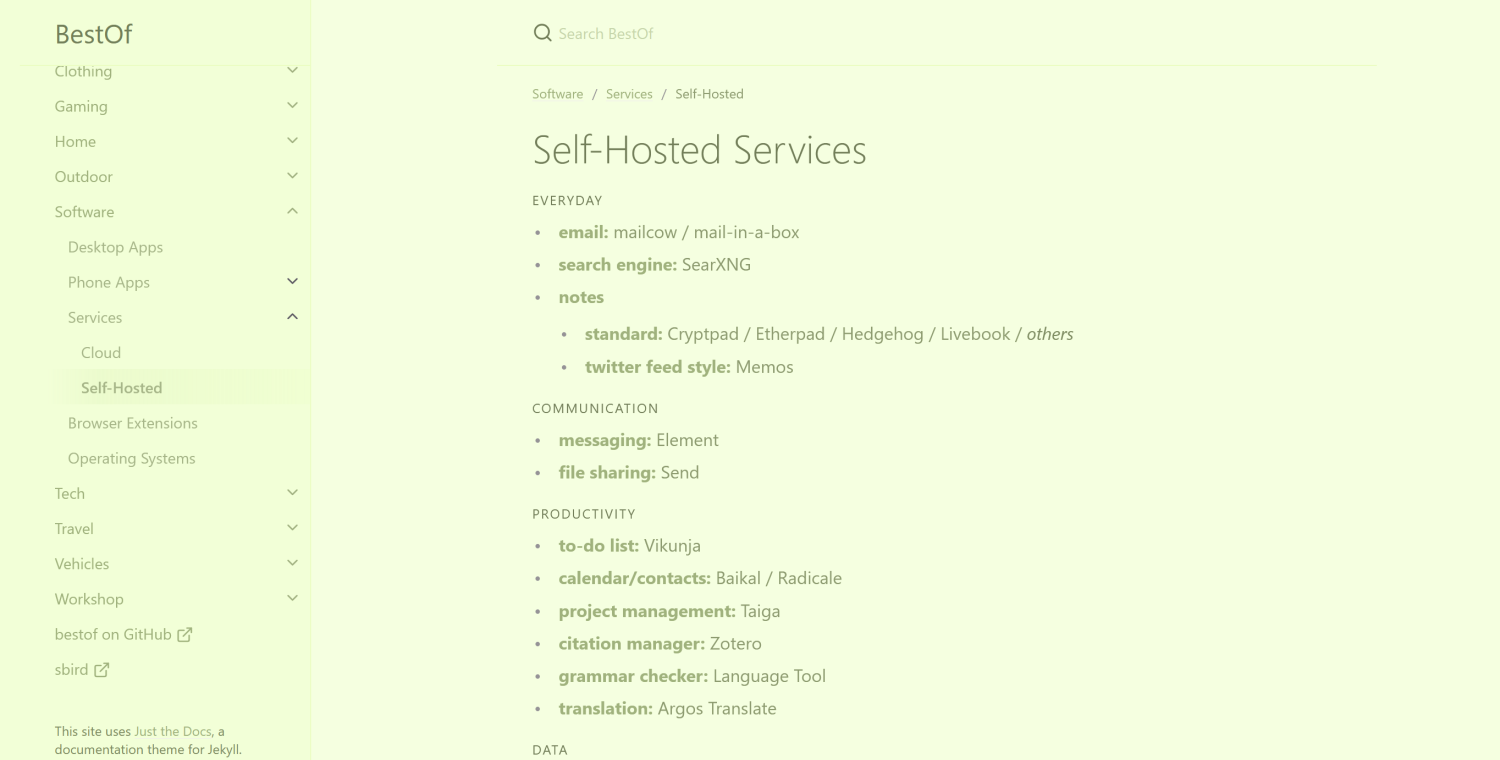Collapse the Software section chevron
Screen dimensions: 1500x760
(x=292, y=211)
